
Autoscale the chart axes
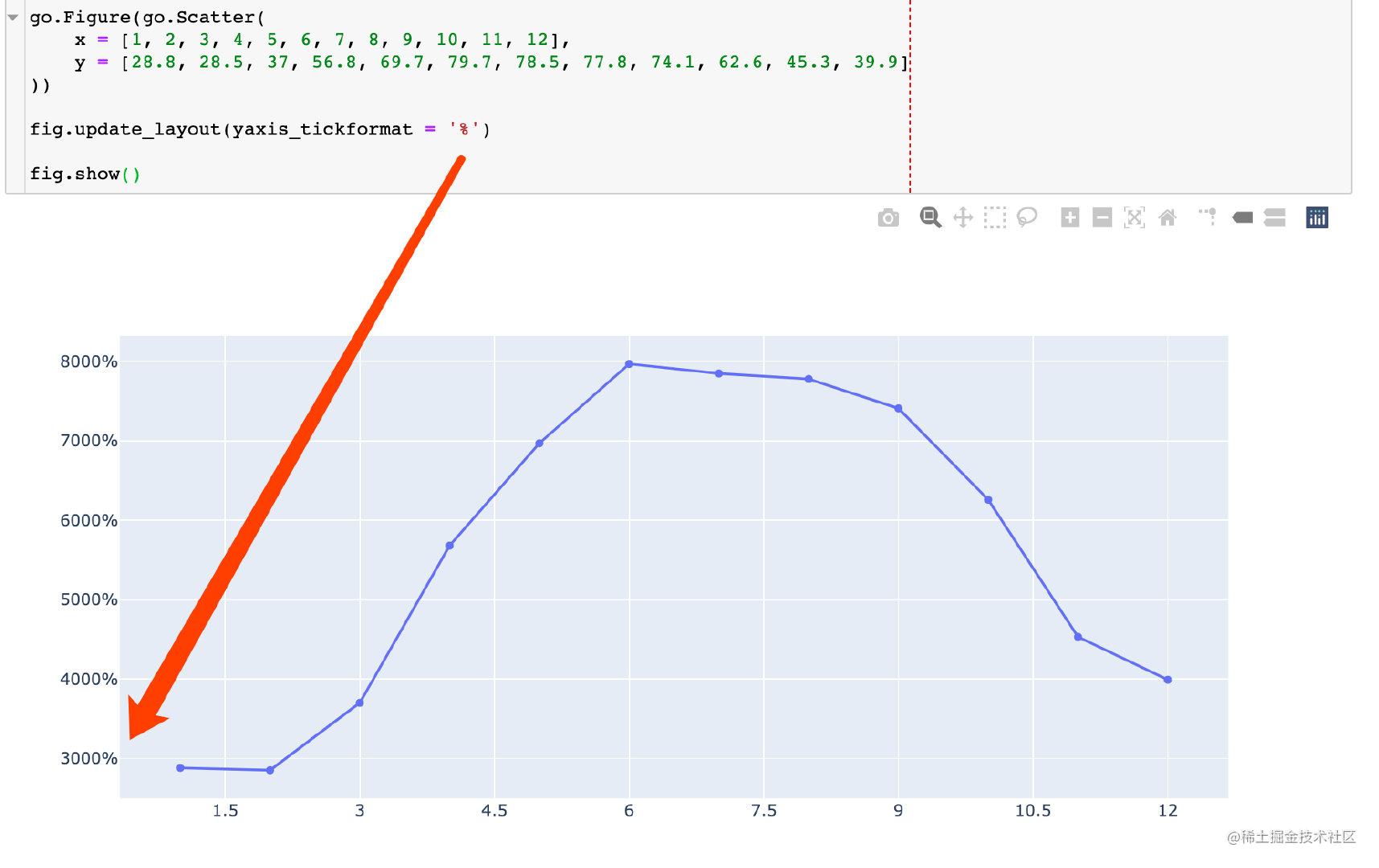(x=1134, y=217)
